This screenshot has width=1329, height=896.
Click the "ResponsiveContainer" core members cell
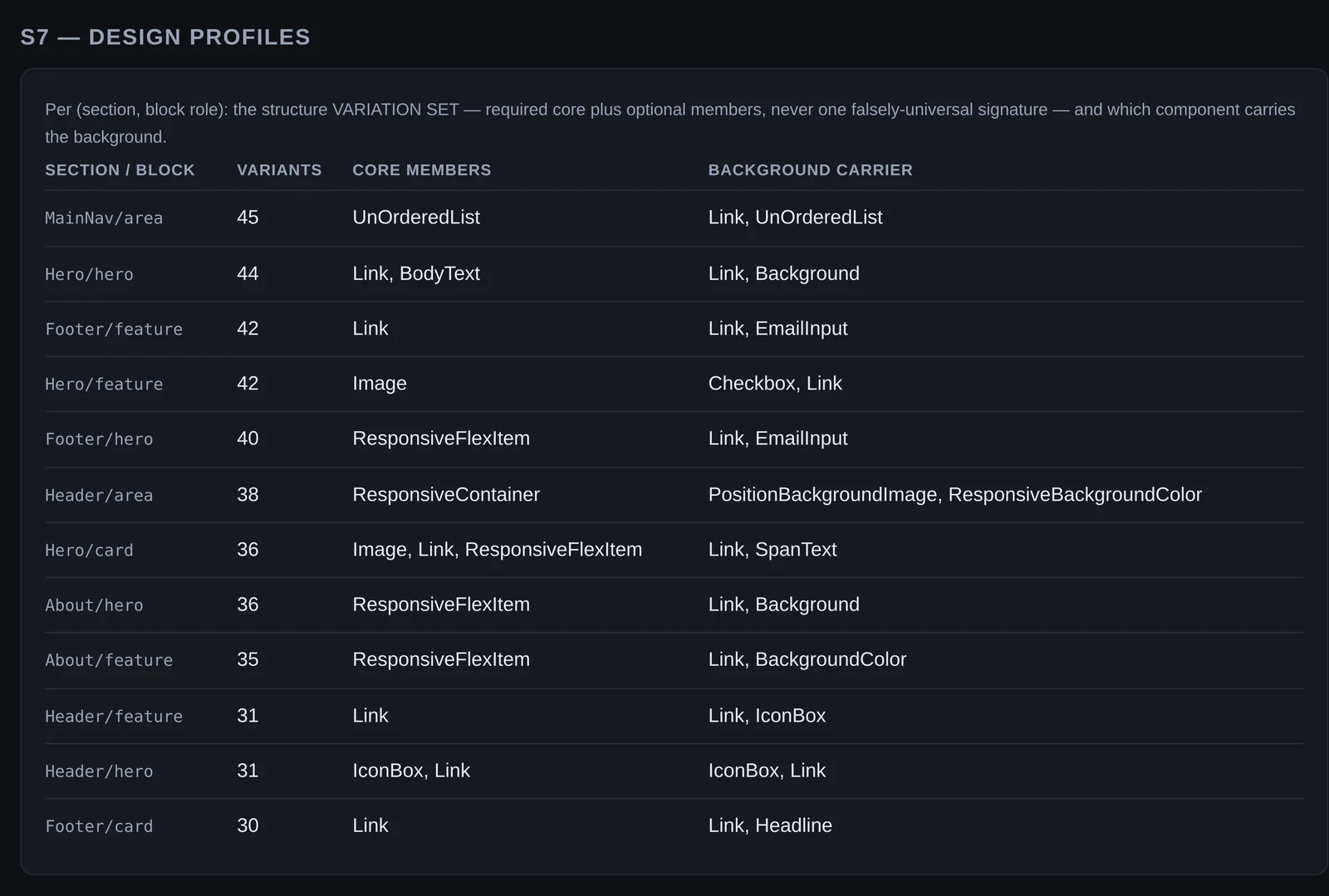446,495
